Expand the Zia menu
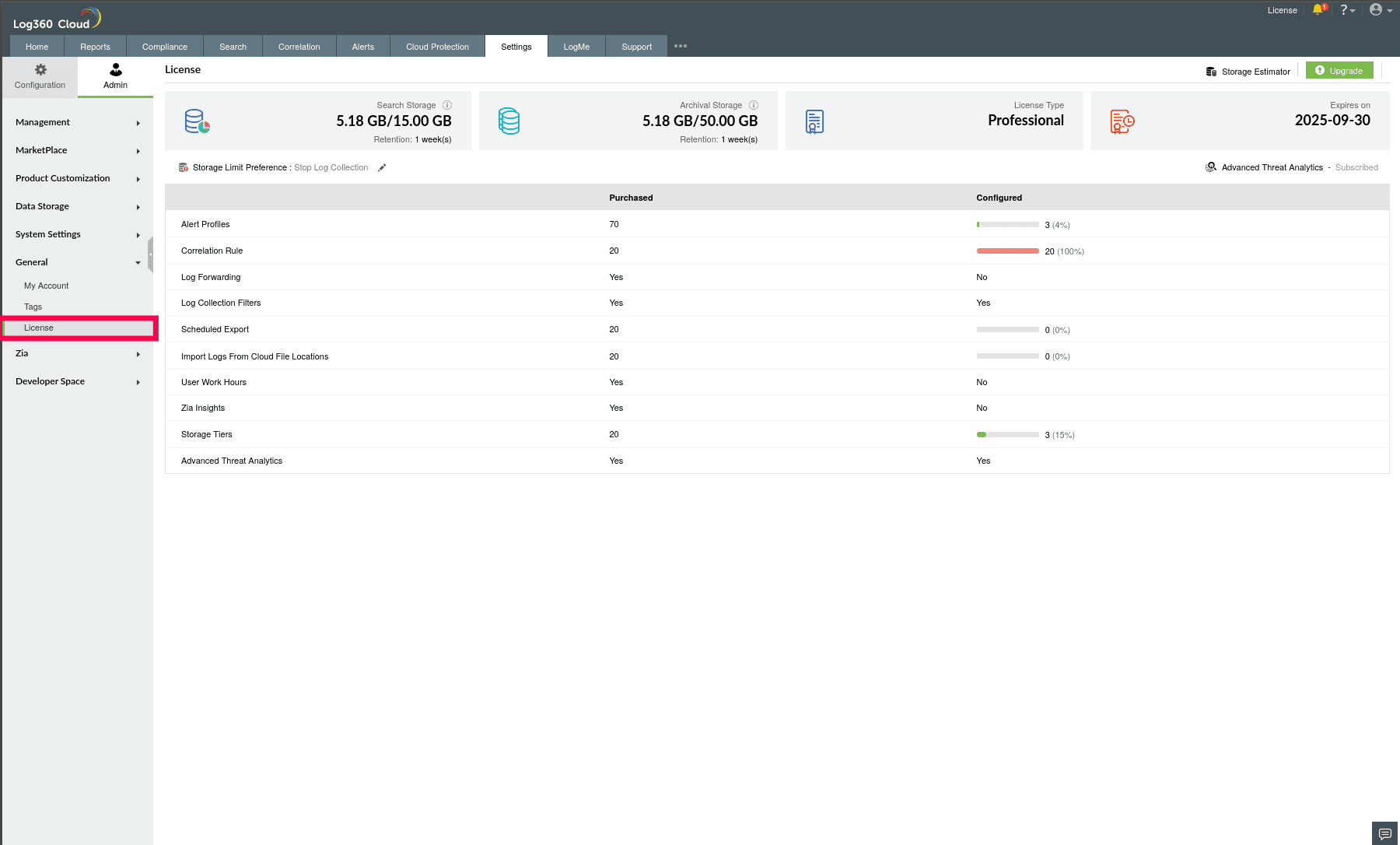This screenshot has width=1400, height=845. [78, 353]
